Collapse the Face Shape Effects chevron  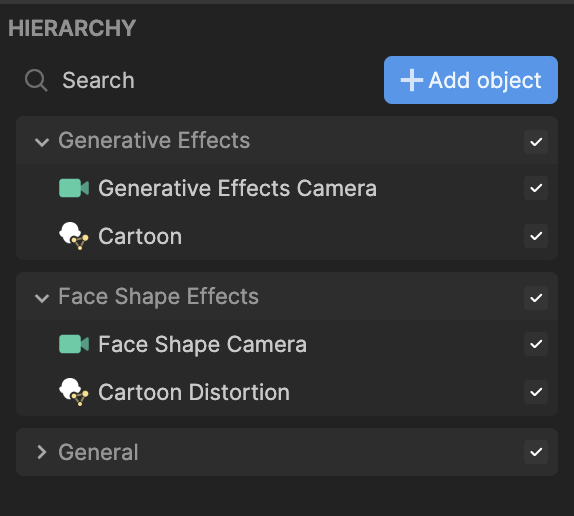click(x=42, y=298)
